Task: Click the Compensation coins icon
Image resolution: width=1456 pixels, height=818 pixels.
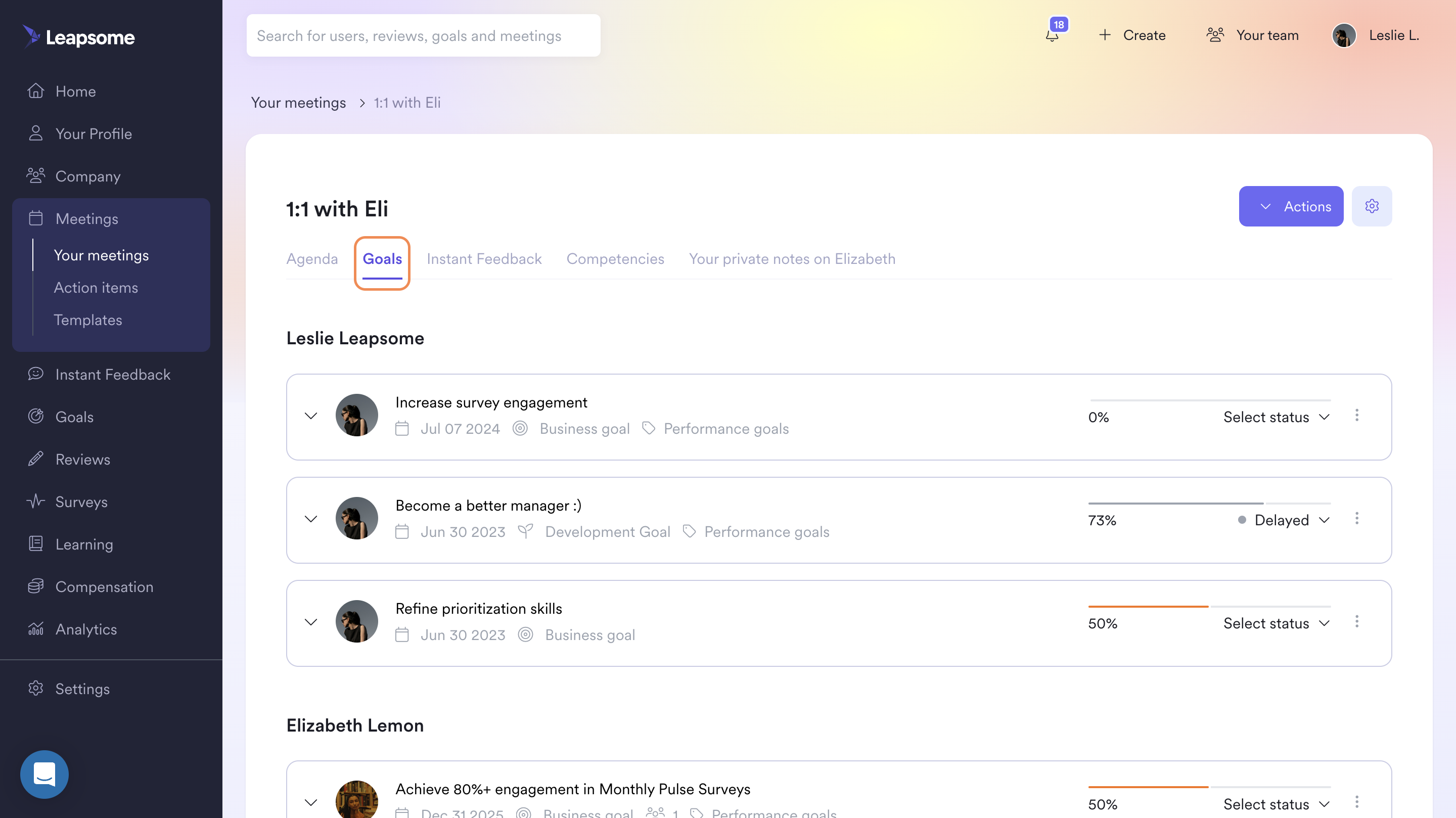Action: (35, 585)
